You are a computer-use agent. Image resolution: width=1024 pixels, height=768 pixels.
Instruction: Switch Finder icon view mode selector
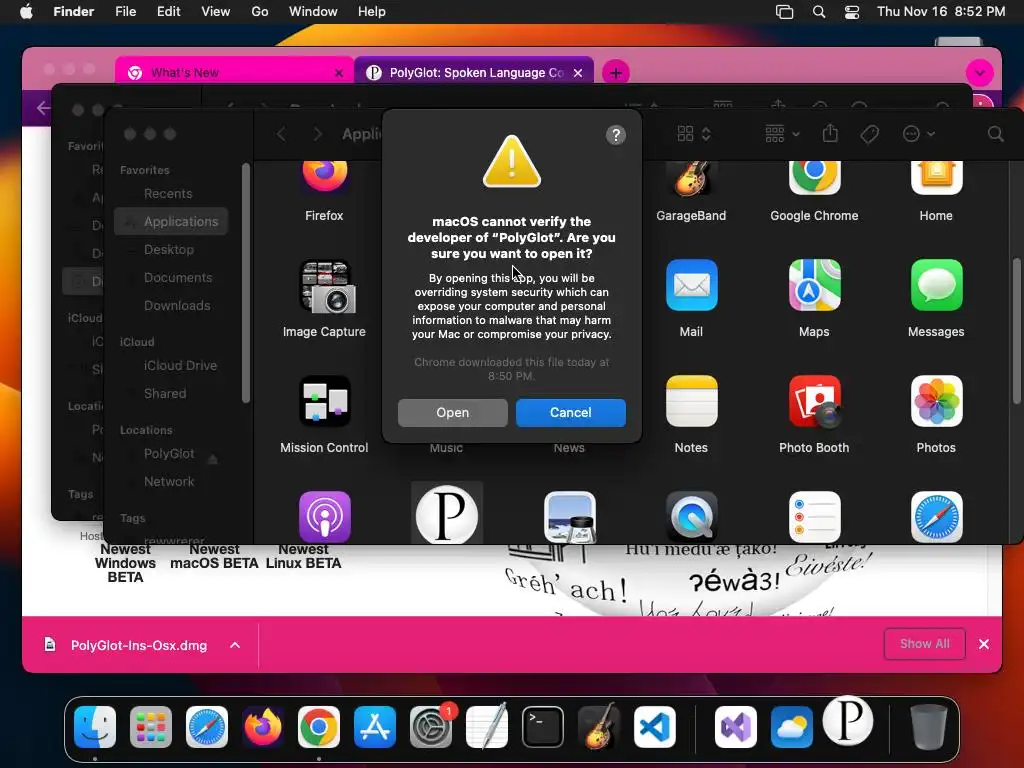tap(694, 134)
